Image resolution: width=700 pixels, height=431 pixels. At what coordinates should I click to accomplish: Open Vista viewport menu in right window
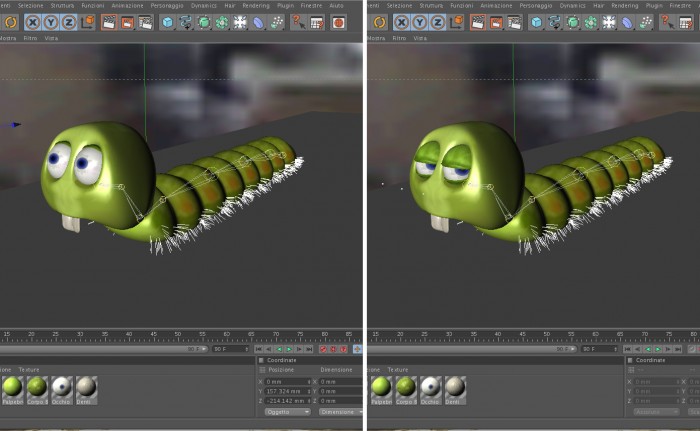420,38
